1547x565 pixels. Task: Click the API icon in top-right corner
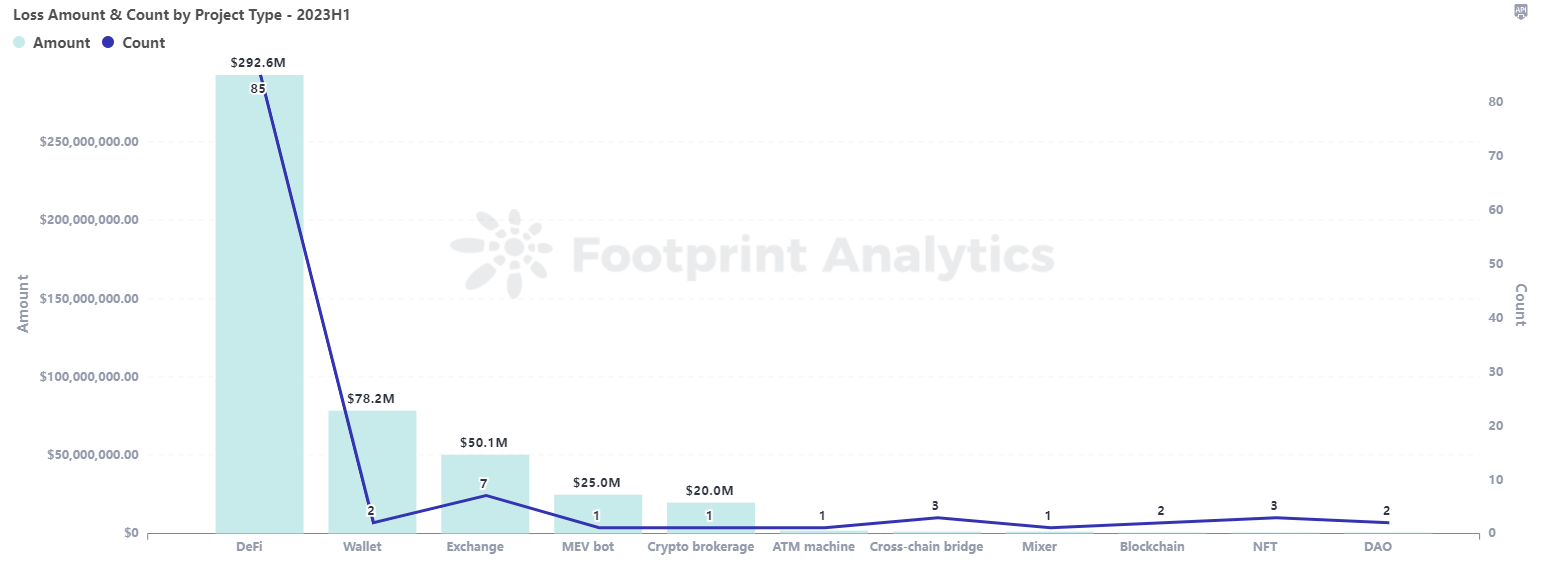(x=1521, y=12)
